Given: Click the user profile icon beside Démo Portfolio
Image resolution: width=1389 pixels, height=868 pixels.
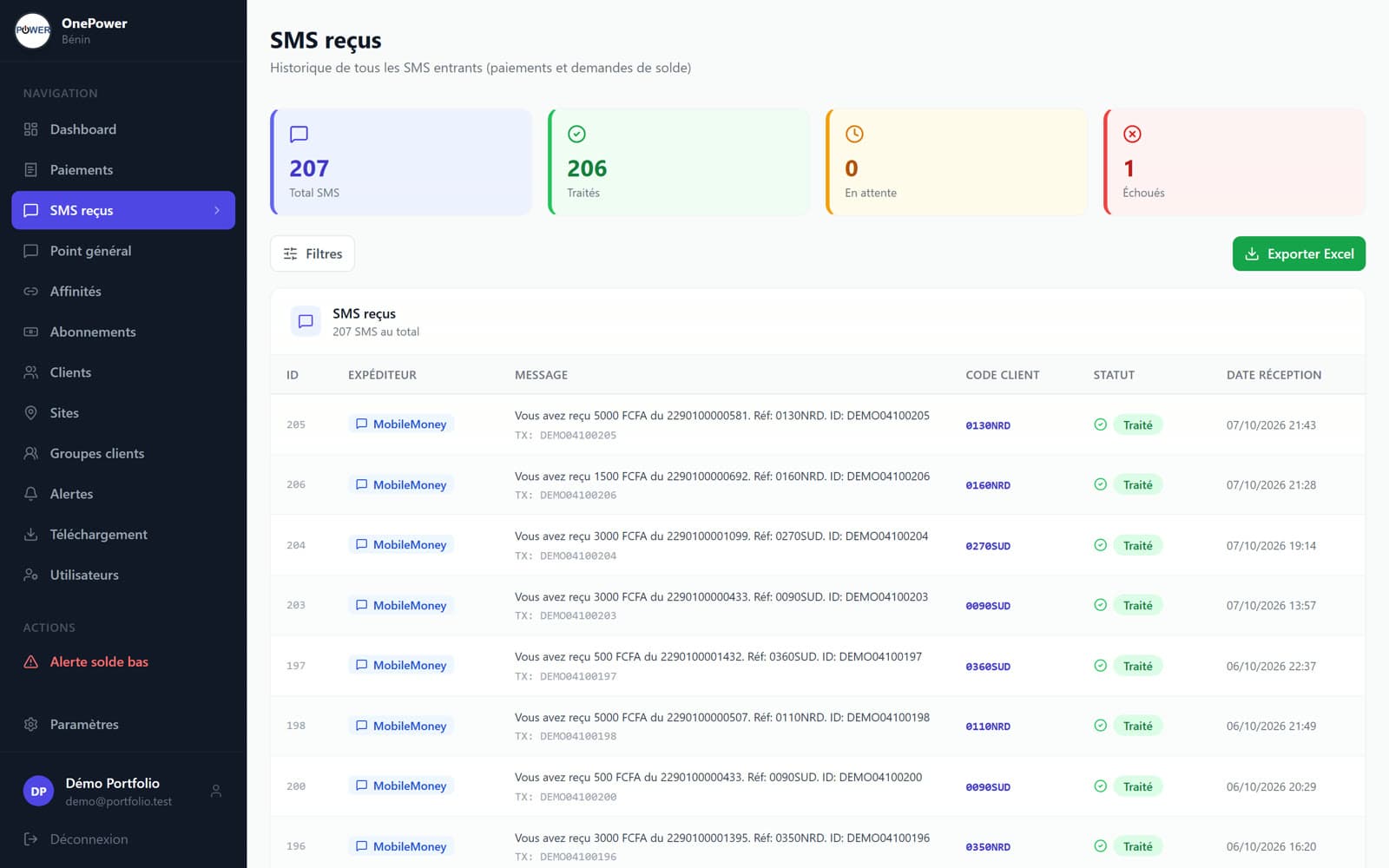Looking at the screenshot, I should [x=216, y=791].
